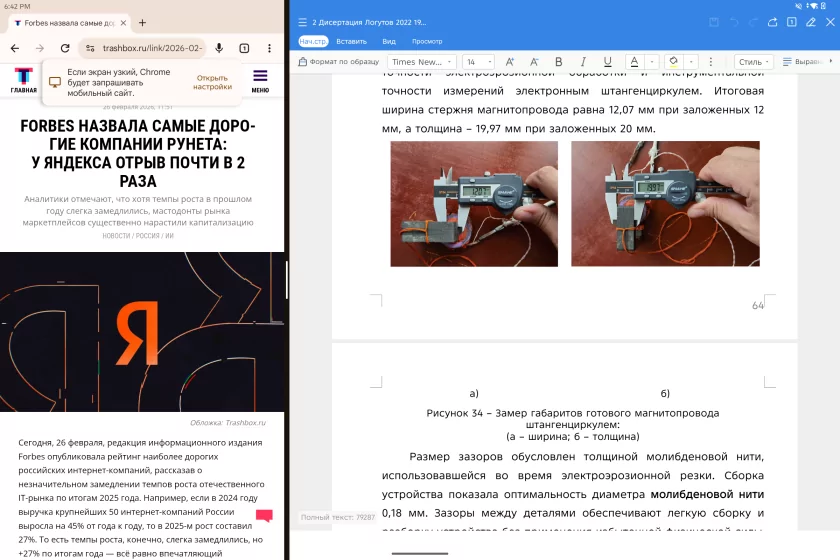The width and height of the screenshot is (840, 560).
Task: Select right caliper photo showing 19.97
Action: [x=665, y=204]
